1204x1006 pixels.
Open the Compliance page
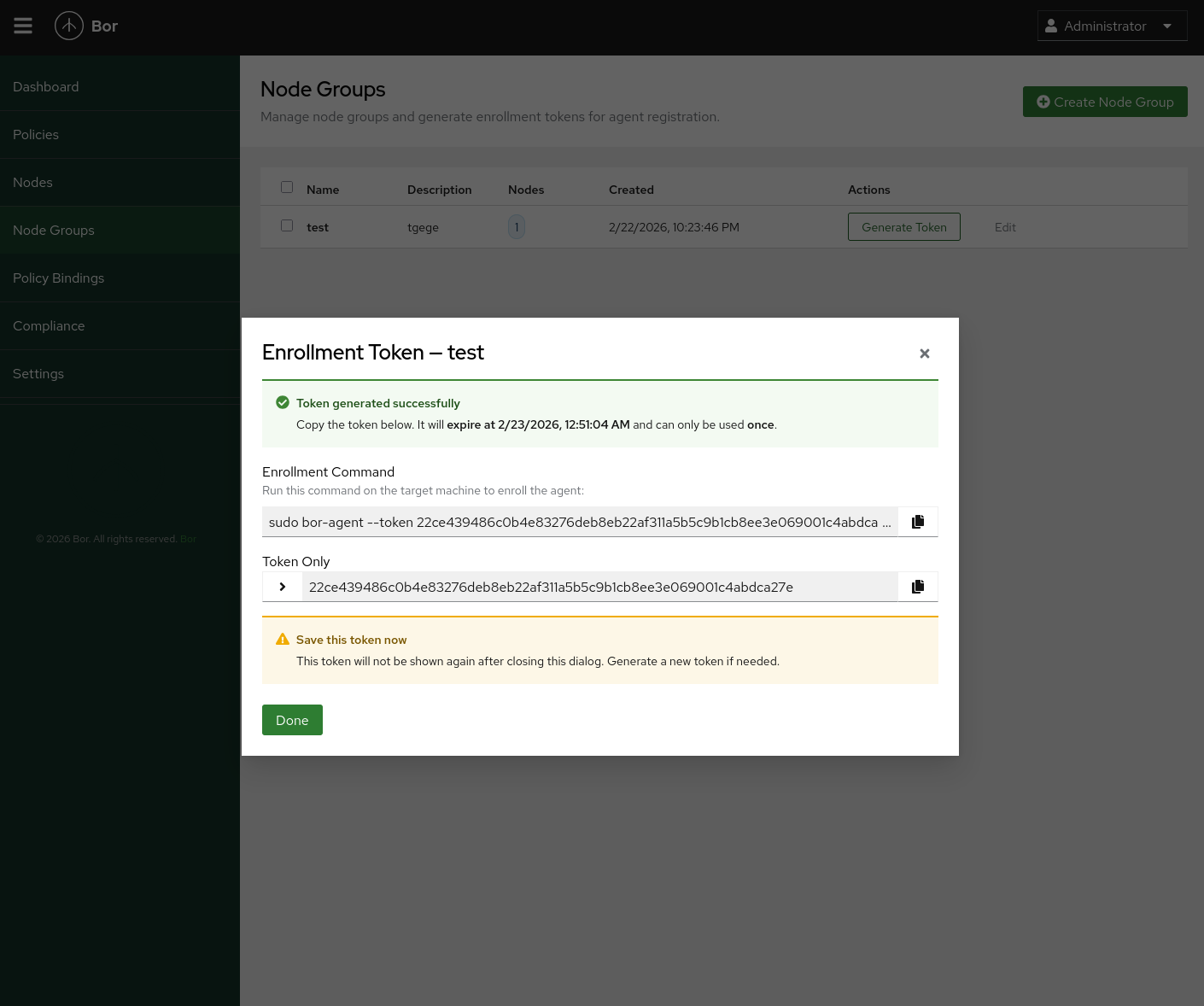[49, 325]
